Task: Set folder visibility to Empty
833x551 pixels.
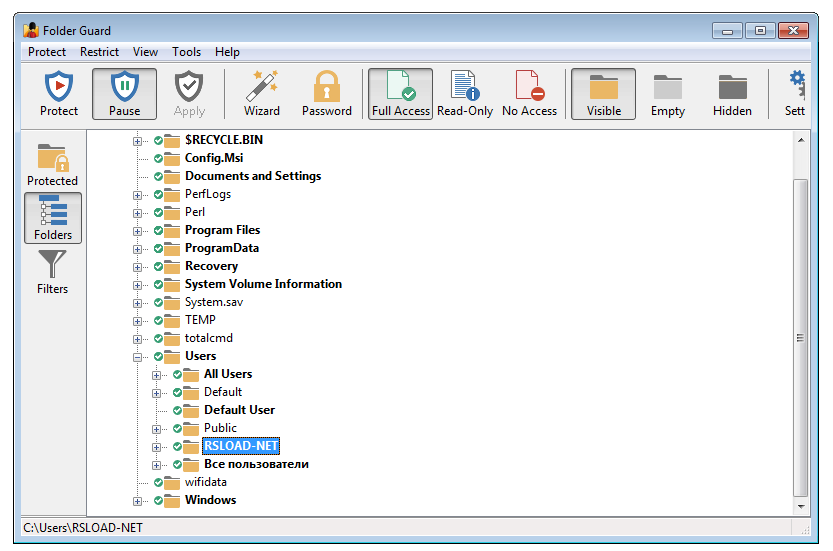Action: point(668,94)
